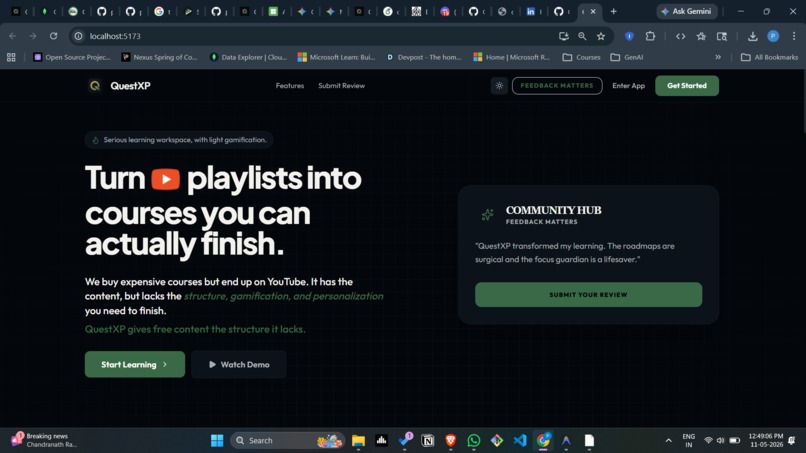Open the Apps grid in bookmarks bar
The image size is (806, 453).
tap(11, 57)
